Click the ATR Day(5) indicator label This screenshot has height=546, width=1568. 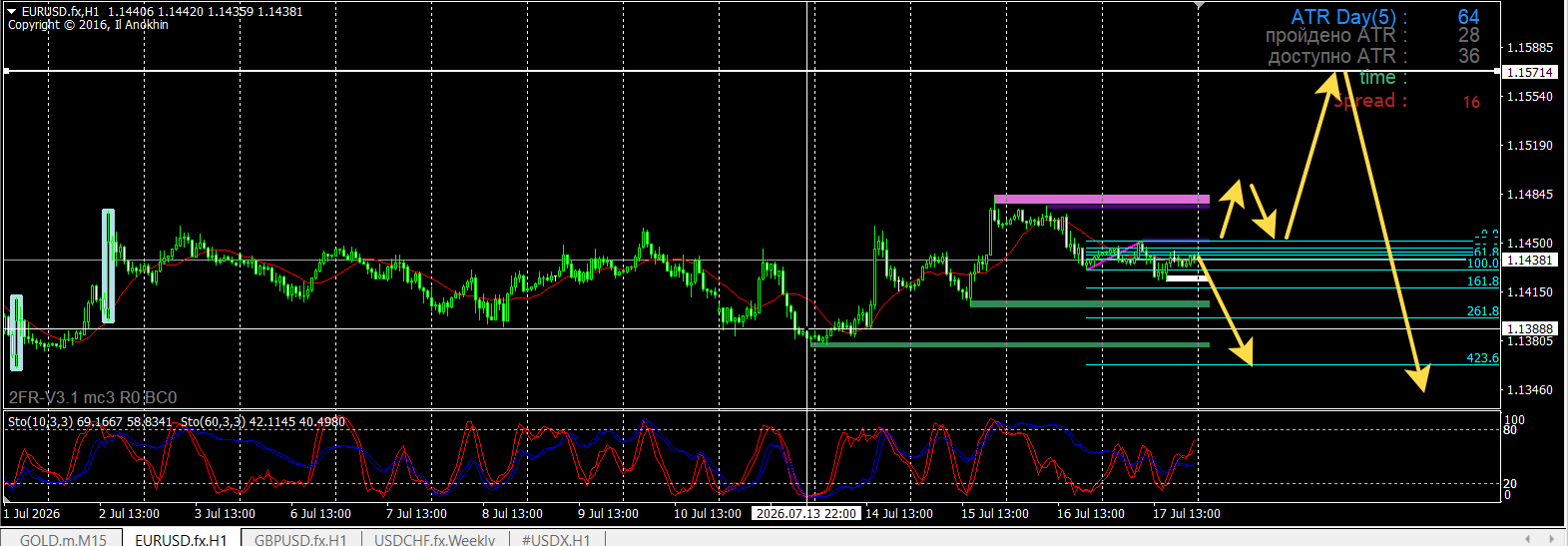coord(1348,17)
